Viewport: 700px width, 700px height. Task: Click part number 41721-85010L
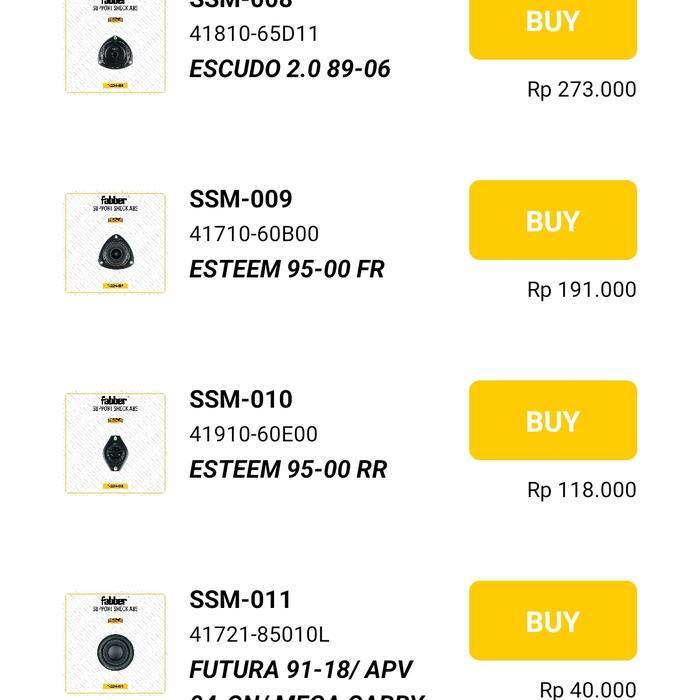point(259,634)
